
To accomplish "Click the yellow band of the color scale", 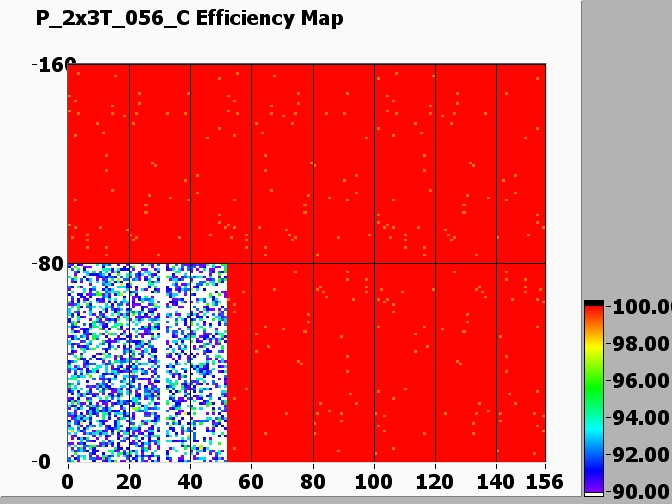I will (594, 347).
